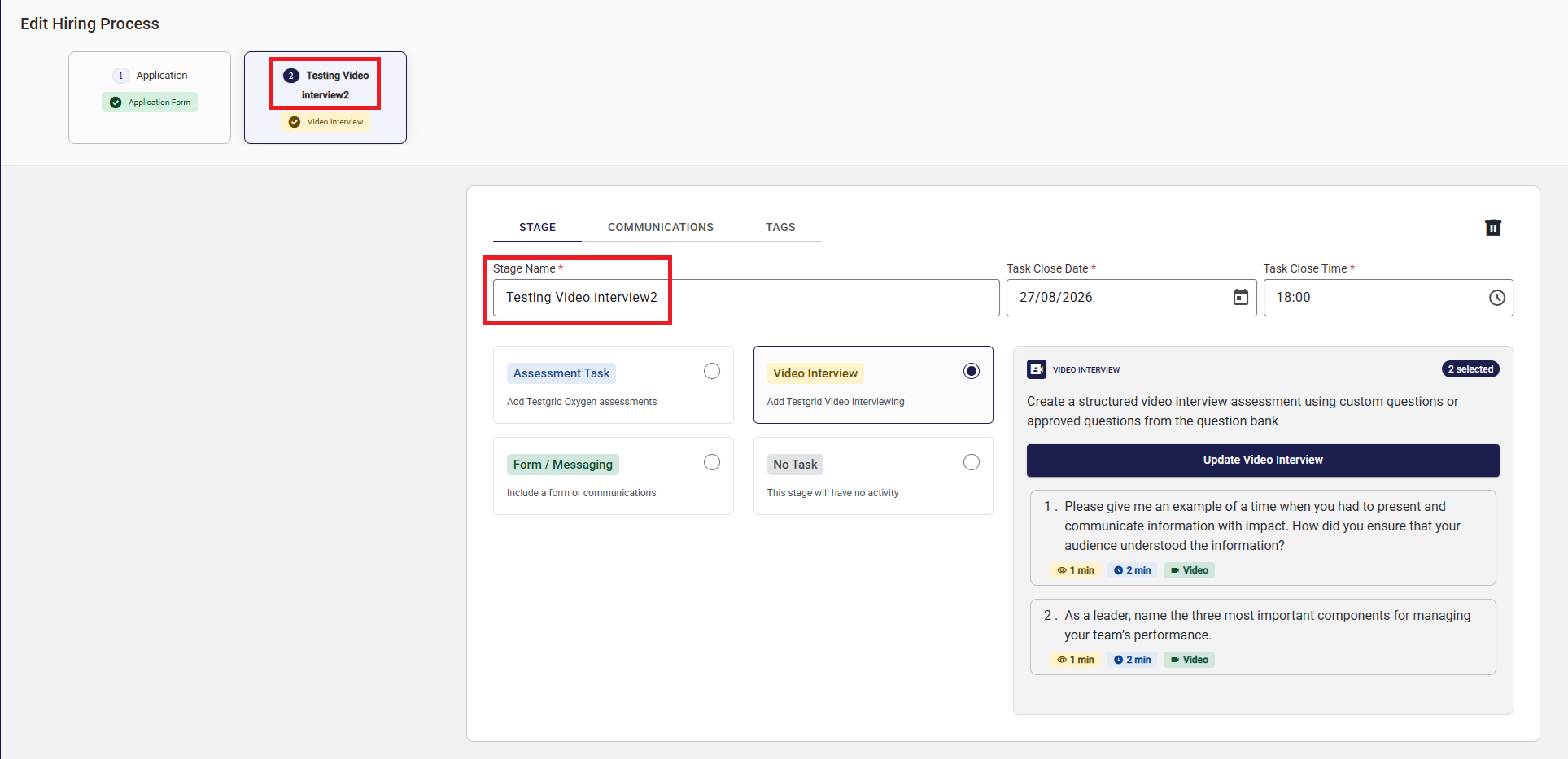Screen dimensions: 1568x759
Task: Click the green check icon on Application Form
Action: click(116, 103)
